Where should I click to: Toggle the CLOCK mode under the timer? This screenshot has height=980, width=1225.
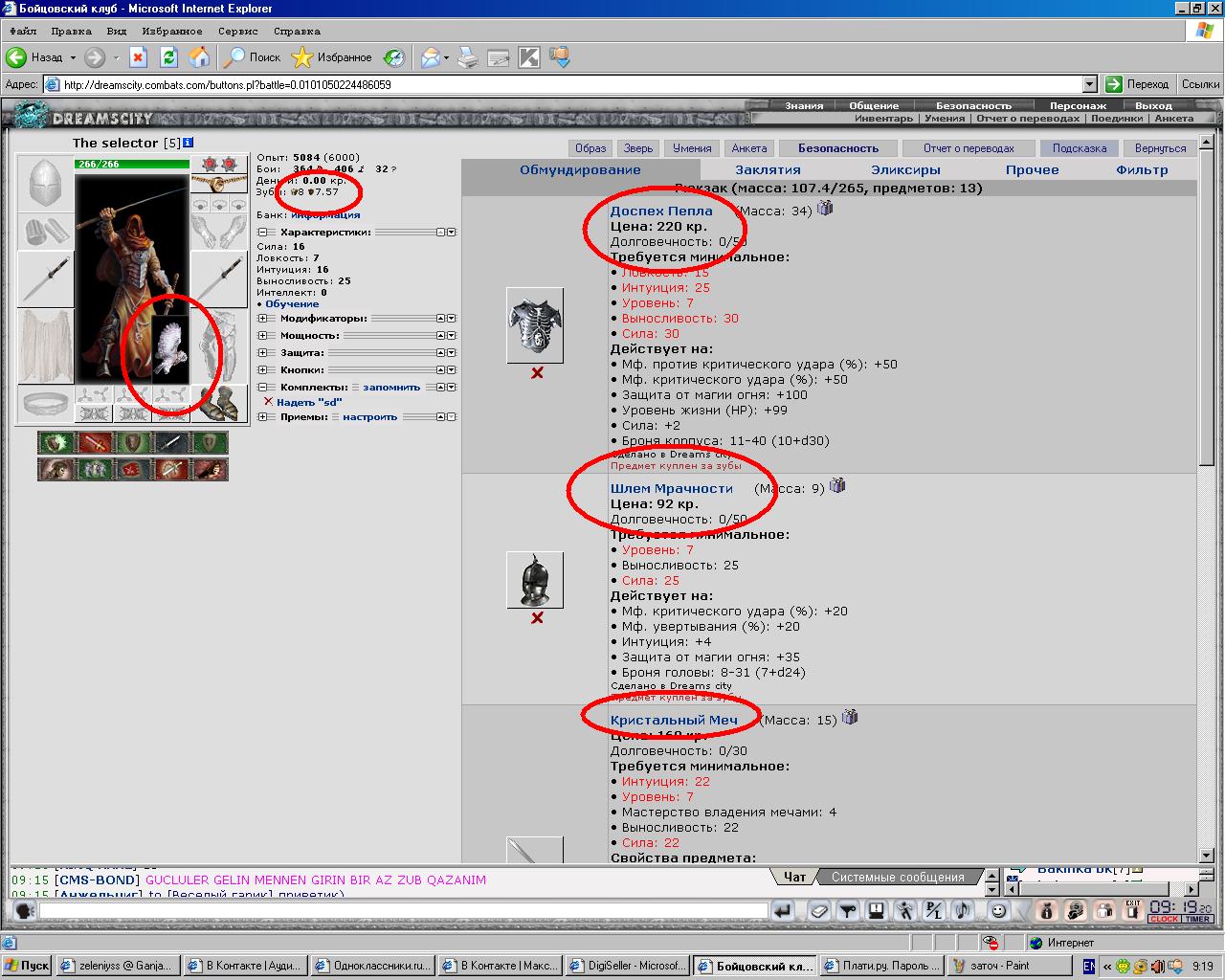[x=1164, y=920]
